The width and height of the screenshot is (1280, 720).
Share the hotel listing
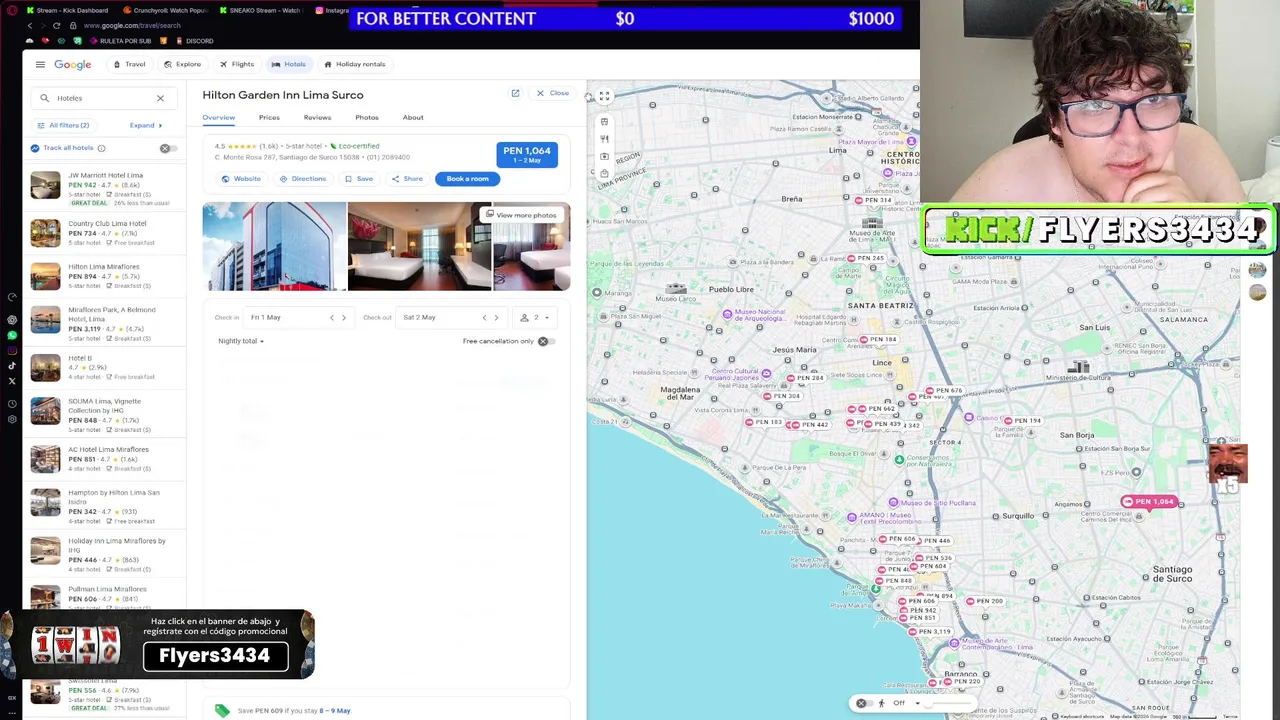click(x=407, y=179)
